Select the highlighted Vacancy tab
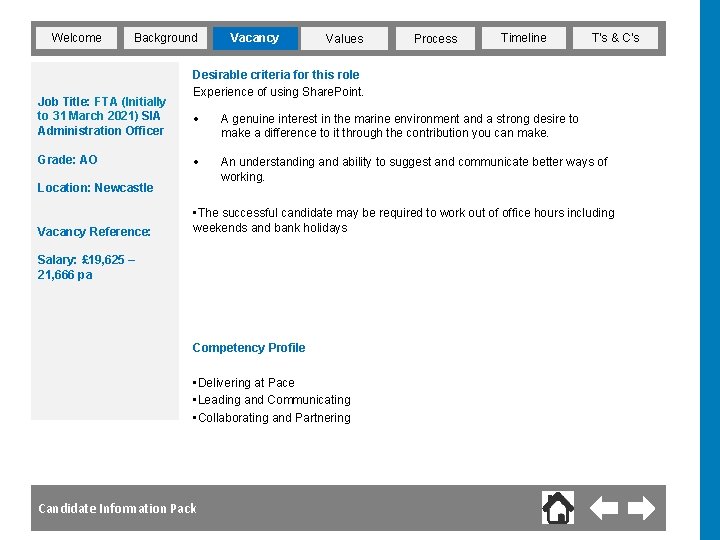Image resolution: width=720 pixels, height=540 pixels. [x=254, y=38]
